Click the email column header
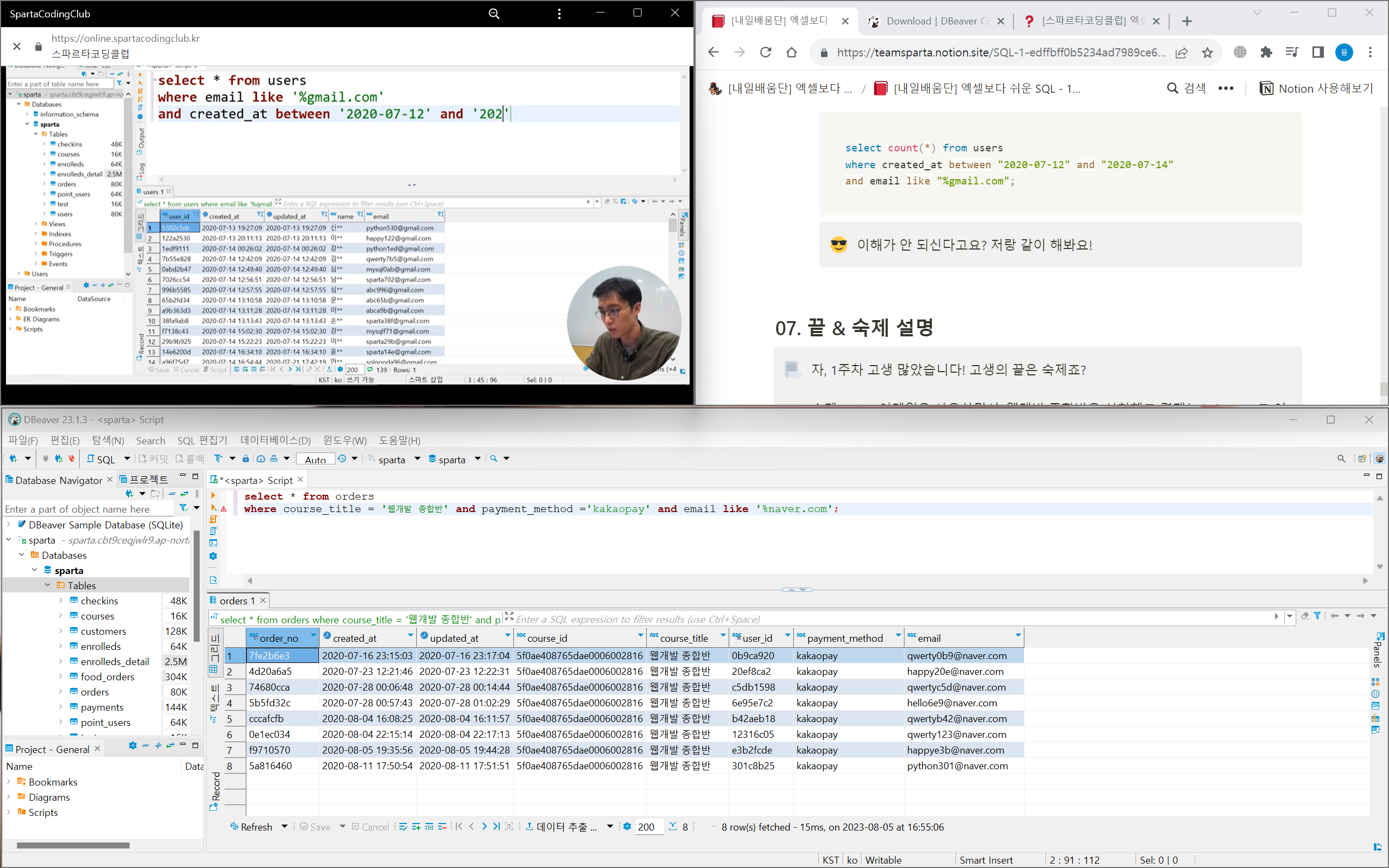Viewport: 1389px width, 868px height. [964, 638]
